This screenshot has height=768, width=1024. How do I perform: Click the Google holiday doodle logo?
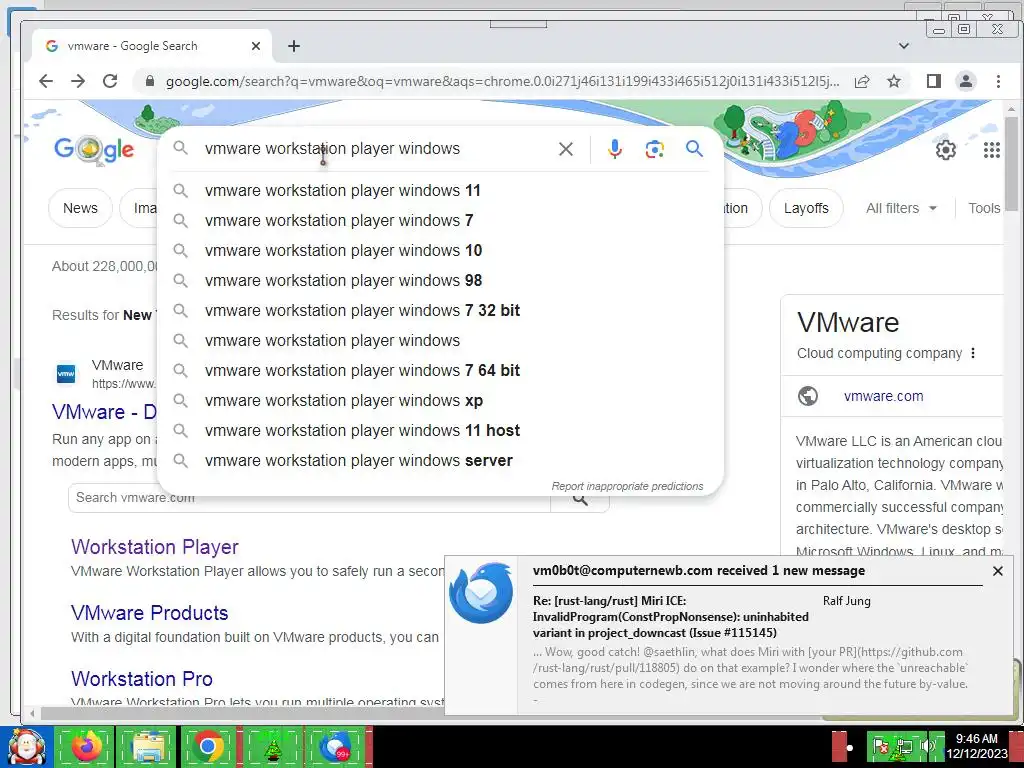(95, 150)
